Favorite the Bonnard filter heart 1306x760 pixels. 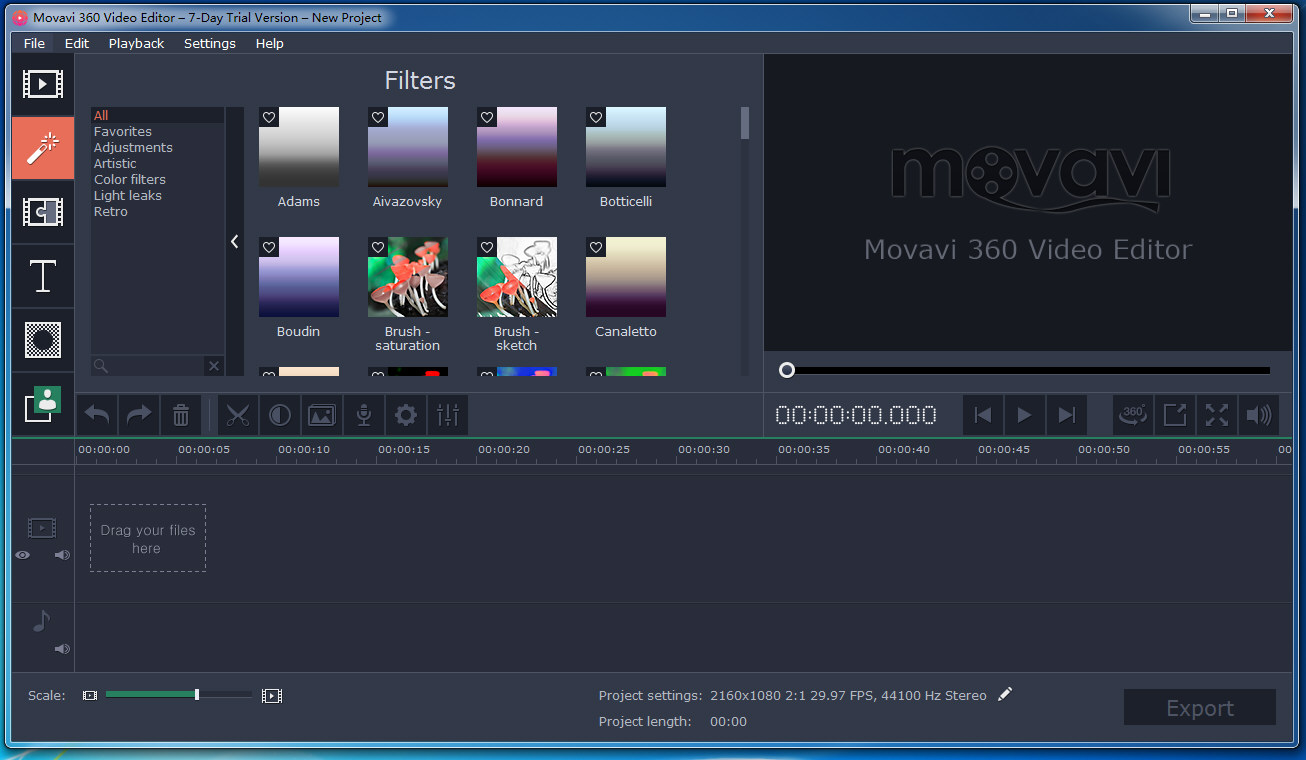pyautogui.click(x=487, y=117)
